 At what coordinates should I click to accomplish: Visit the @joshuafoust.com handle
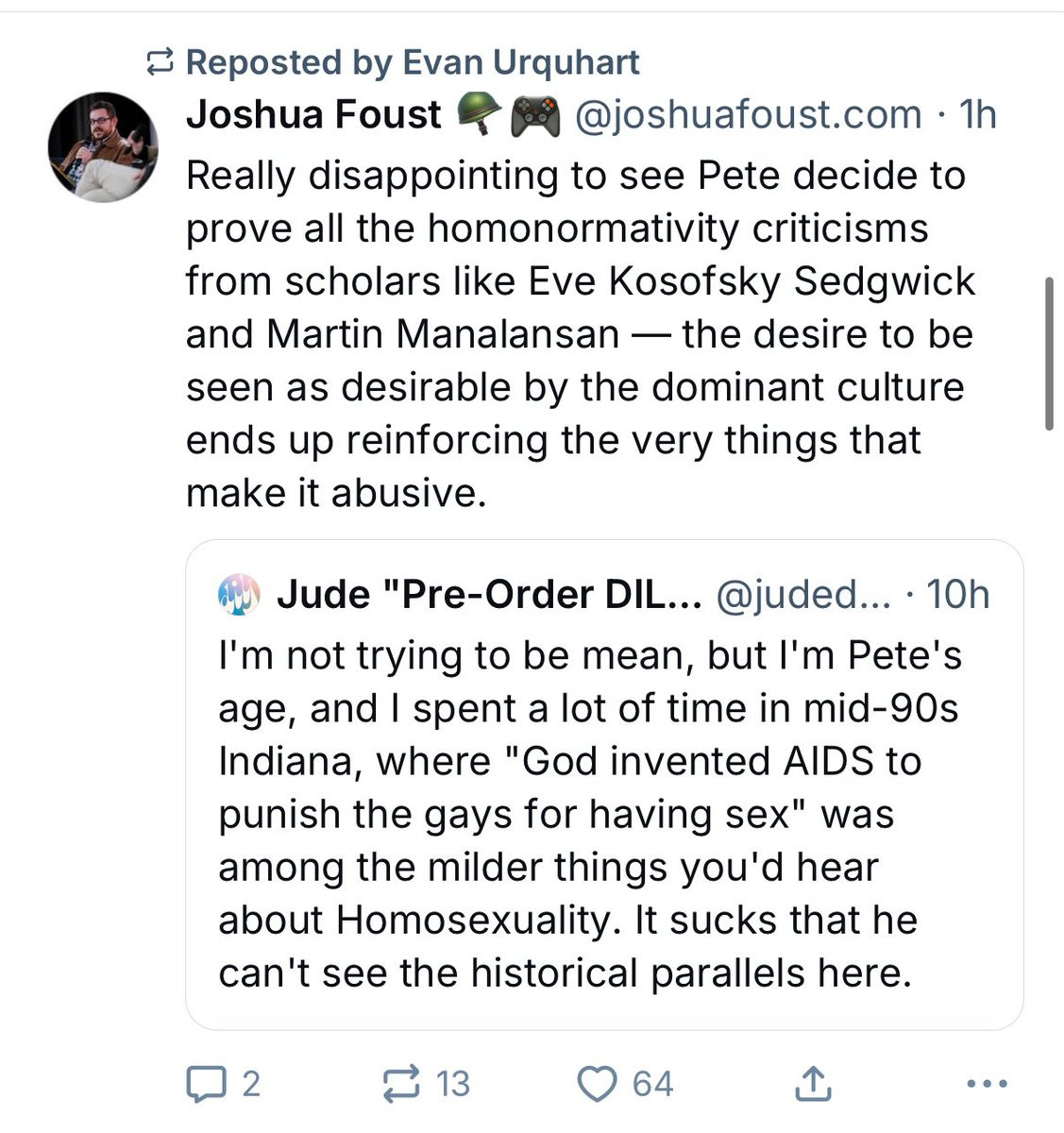(x=748, y=115)
